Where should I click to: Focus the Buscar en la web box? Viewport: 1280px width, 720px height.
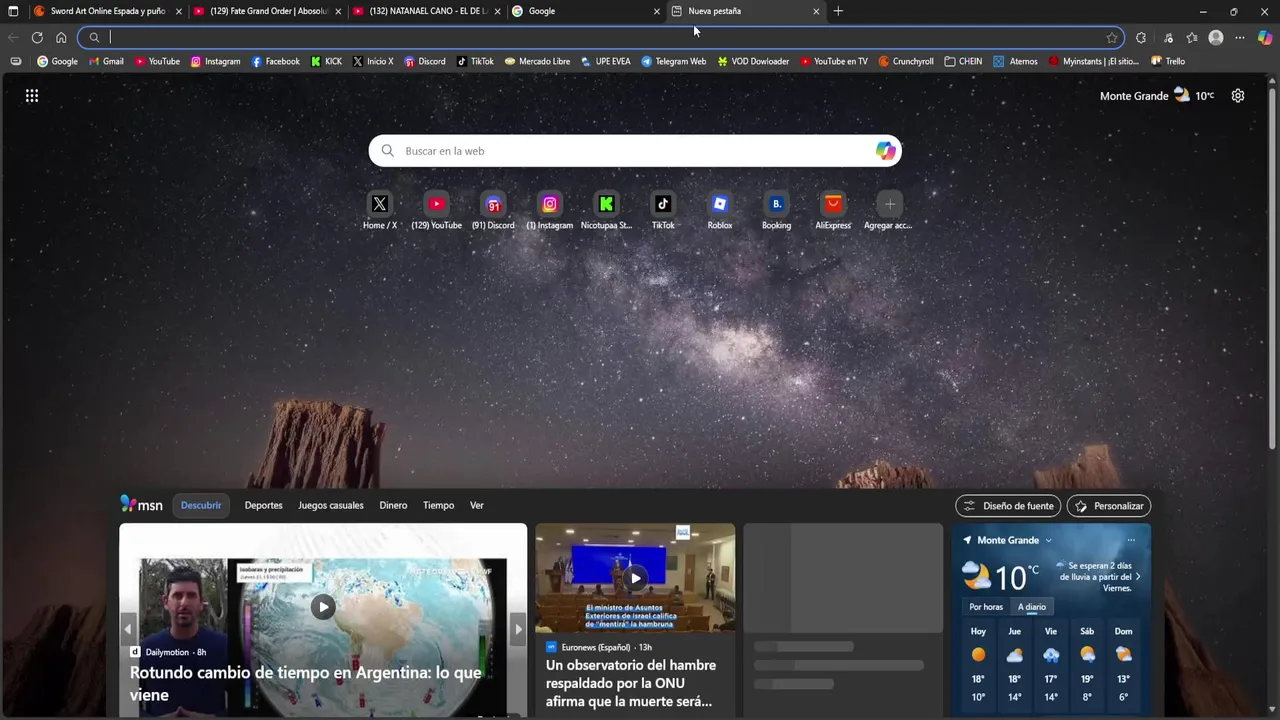(635, 151)
